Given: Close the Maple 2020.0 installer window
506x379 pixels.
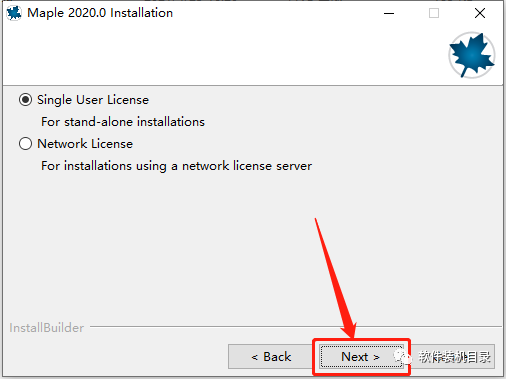Looking at the screenshot, I should coord(480,13).
